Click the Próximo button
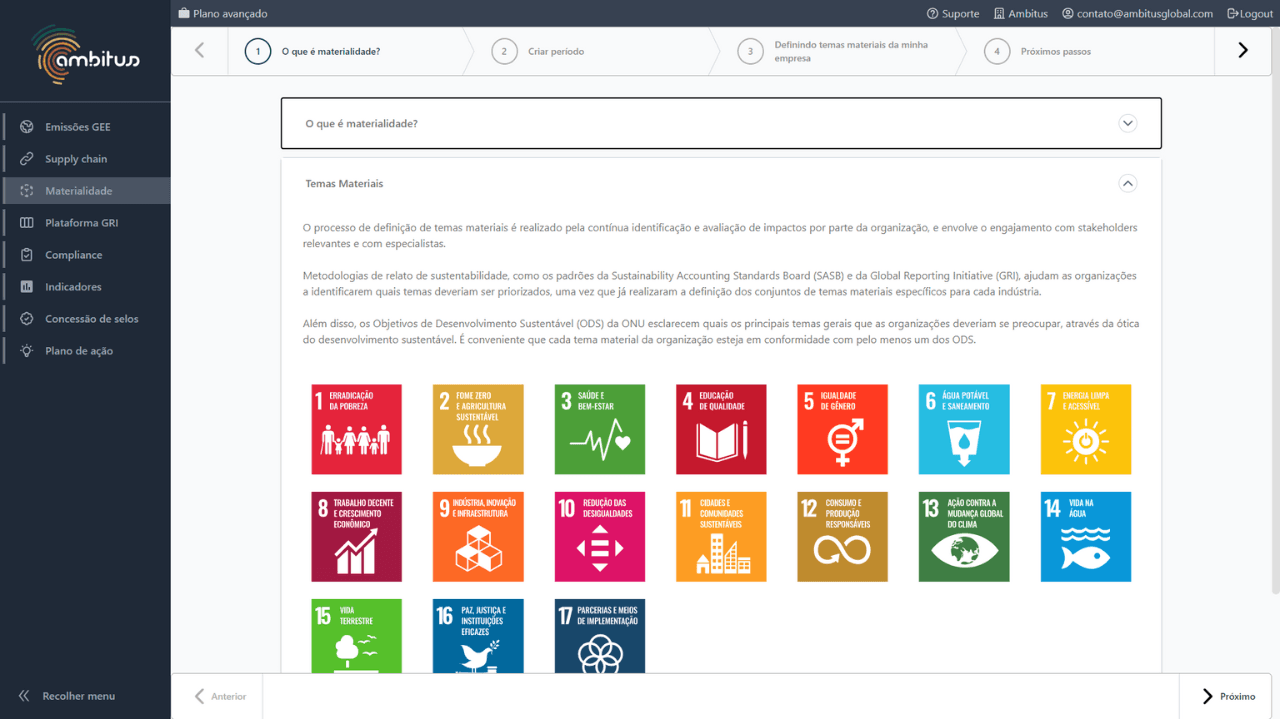1280x720 pixels. click(x=1228, y=696)
